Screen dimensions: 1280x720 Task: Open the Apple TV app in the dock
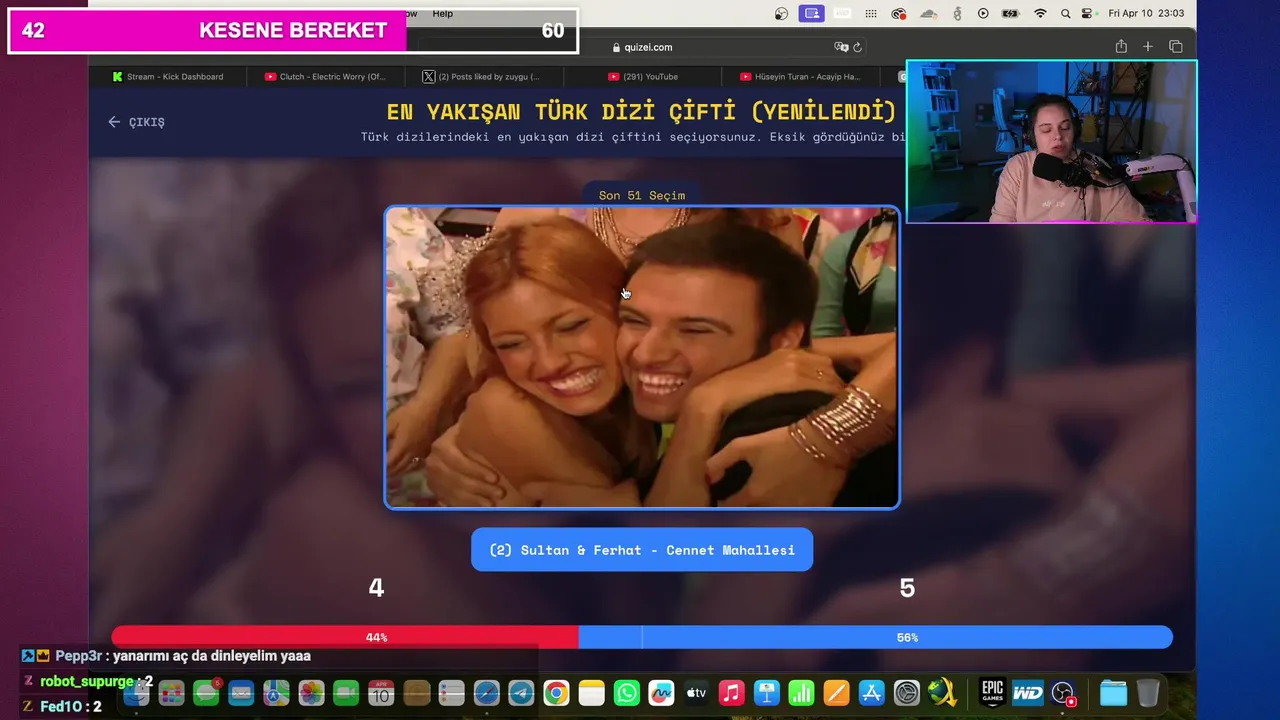click(696, 692)
